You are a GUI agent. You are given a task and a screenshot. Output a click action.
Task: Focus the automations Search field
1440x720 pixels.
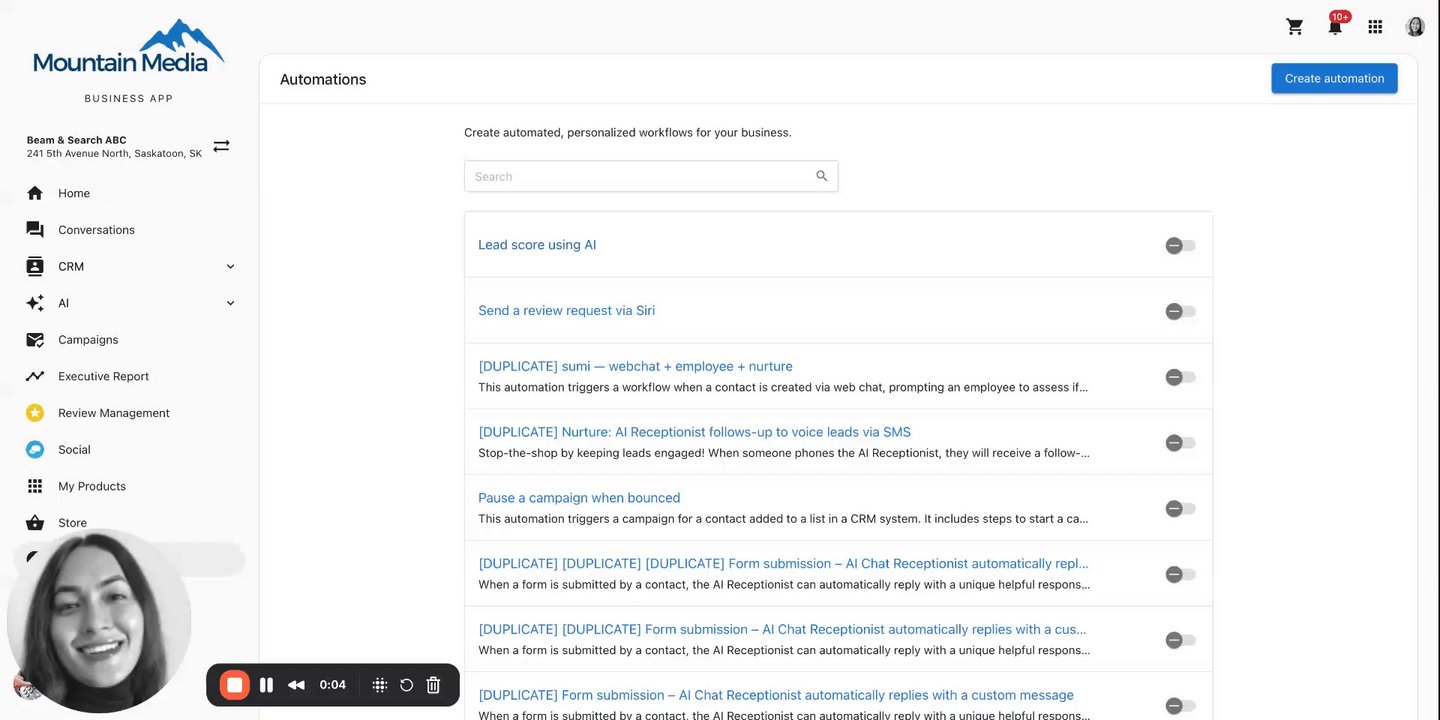(640, 177)
